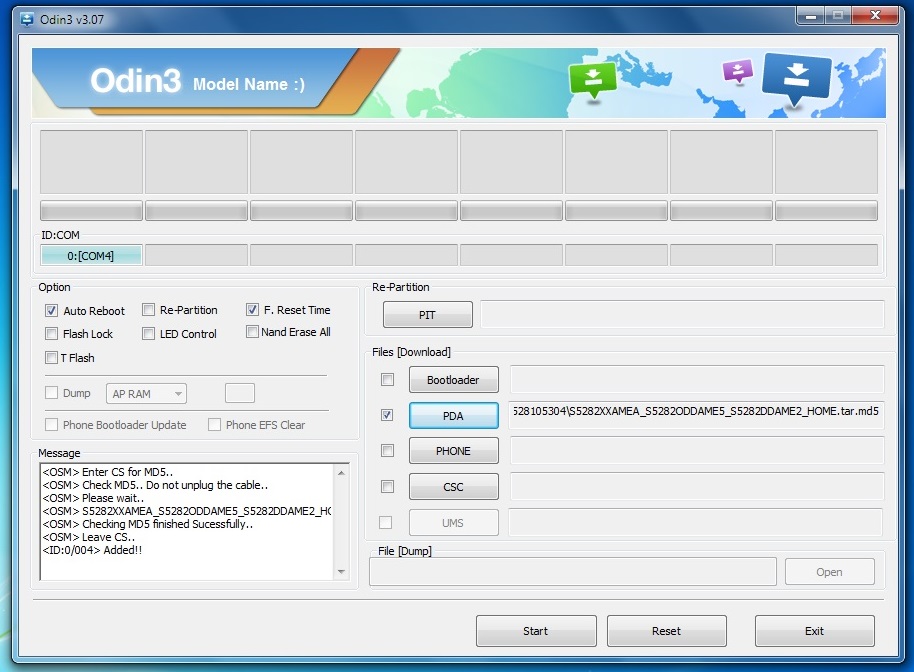This screenshot has width=914, height=672.
Task: Click the CSC file button
Action: [453, 486]
